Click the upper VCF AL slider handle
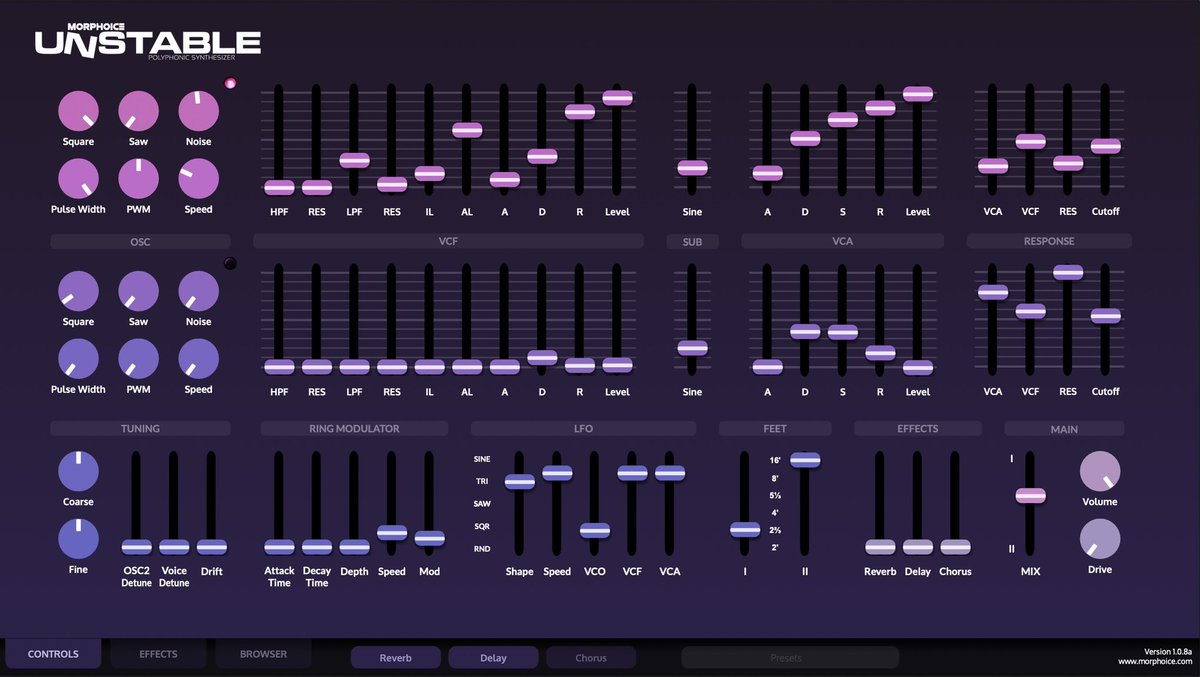Screen dimensions: 1200x677 467,130
